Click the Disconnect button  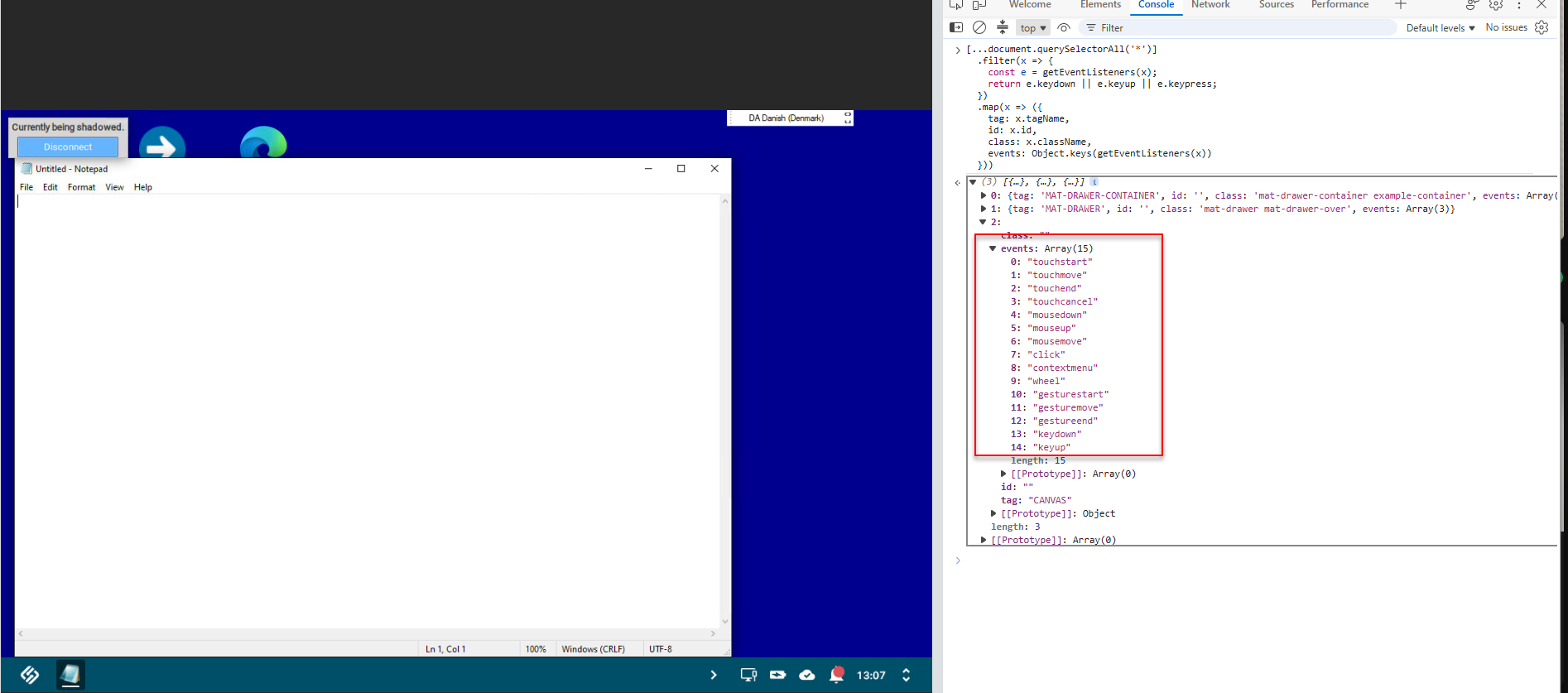click(x=68, y=147)
